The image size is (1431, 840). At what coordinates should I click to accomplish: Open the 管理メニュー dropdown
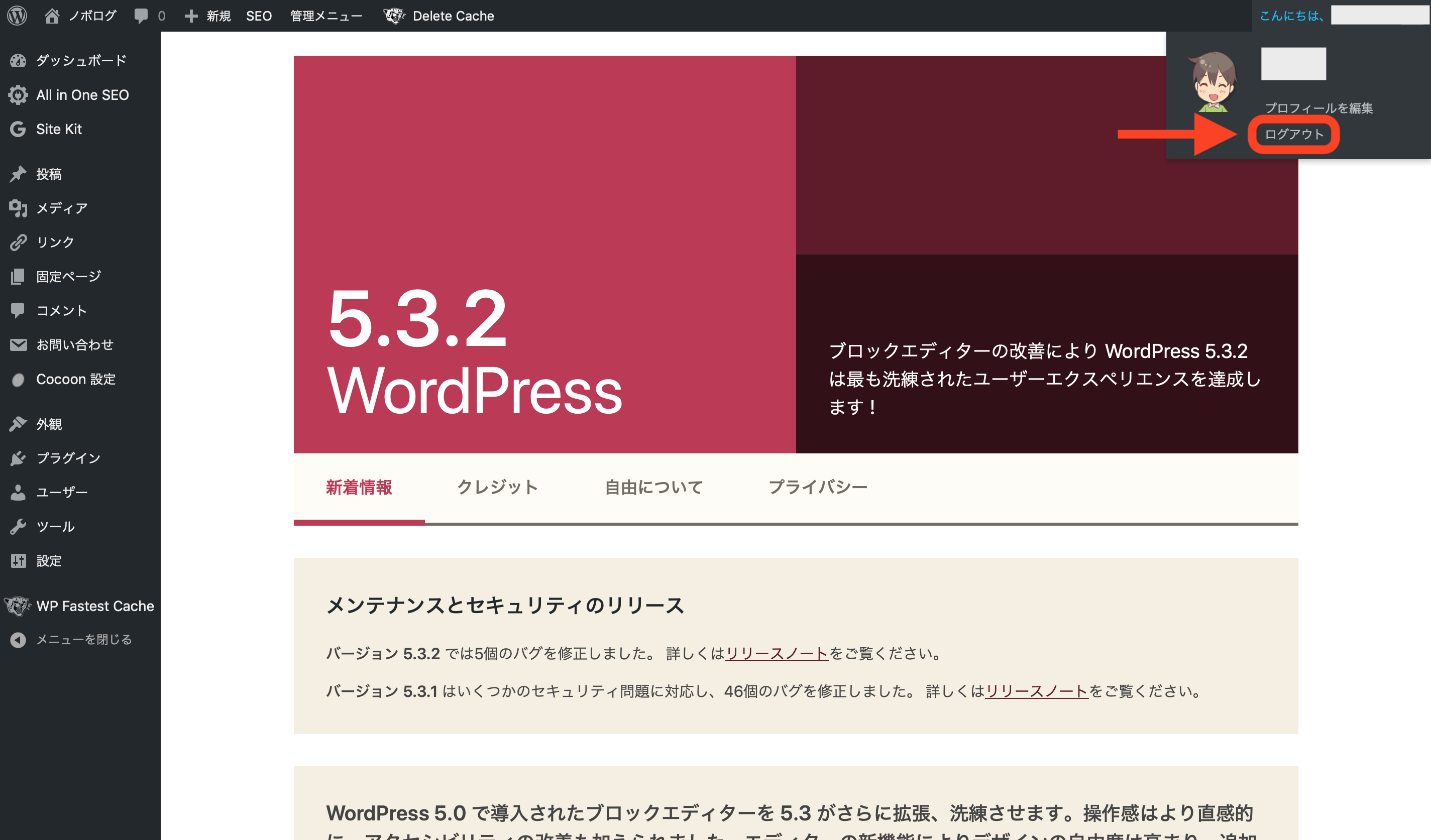point(326,16)
